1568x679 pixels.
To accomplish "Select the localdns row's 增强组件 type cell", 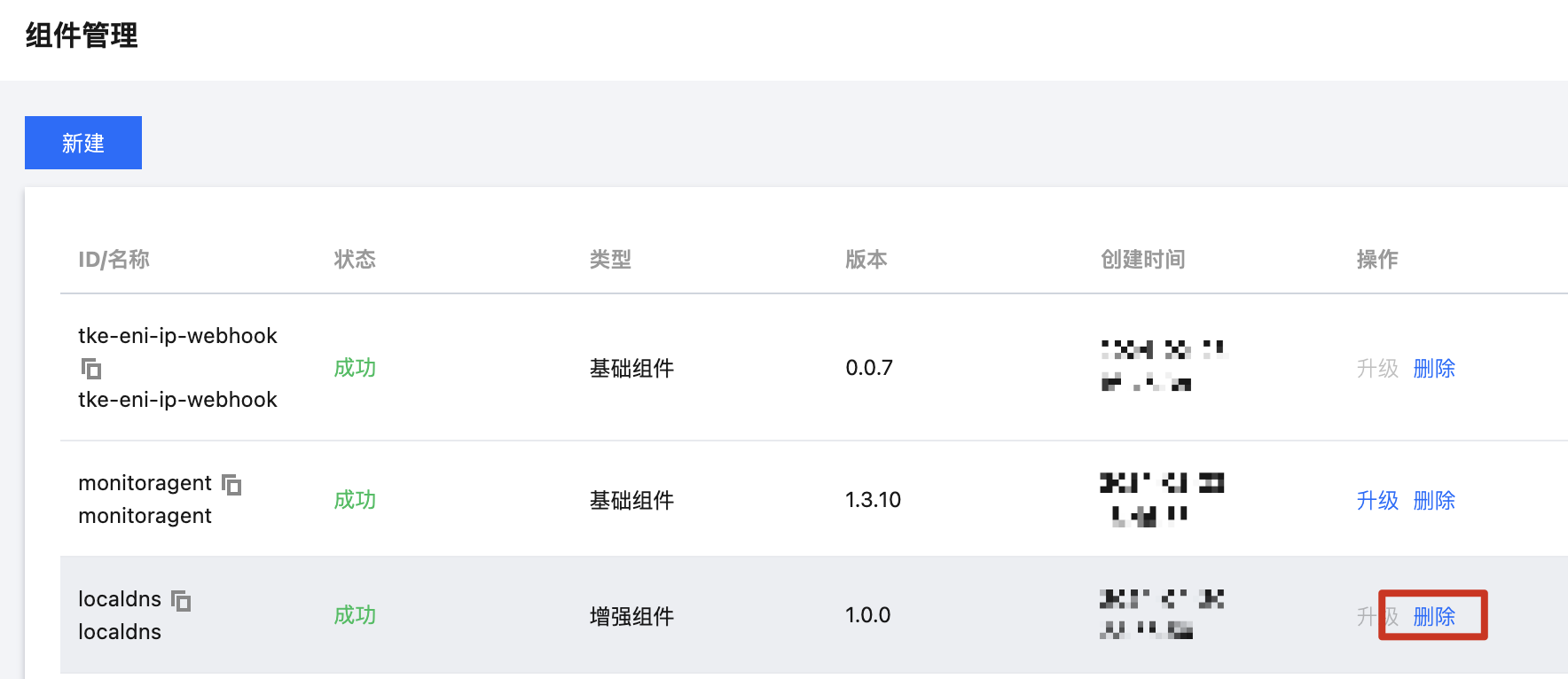I will point(631,615).
